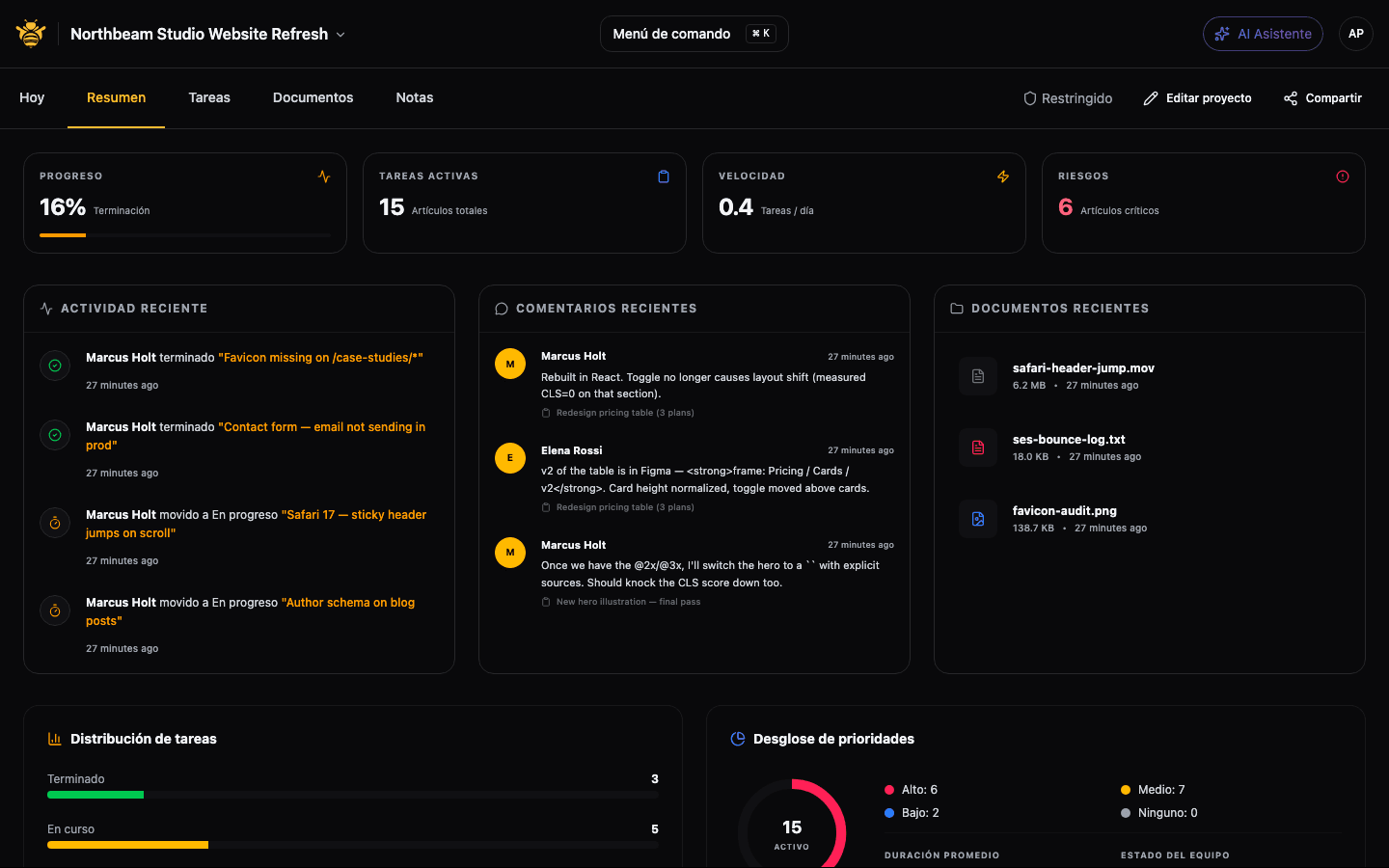
Task: Click the Restringido visibility setting
Action: (1068, 97)
